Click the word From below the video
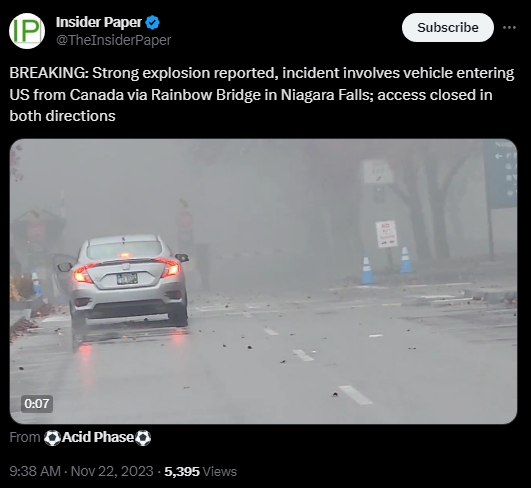 (25, 437)
